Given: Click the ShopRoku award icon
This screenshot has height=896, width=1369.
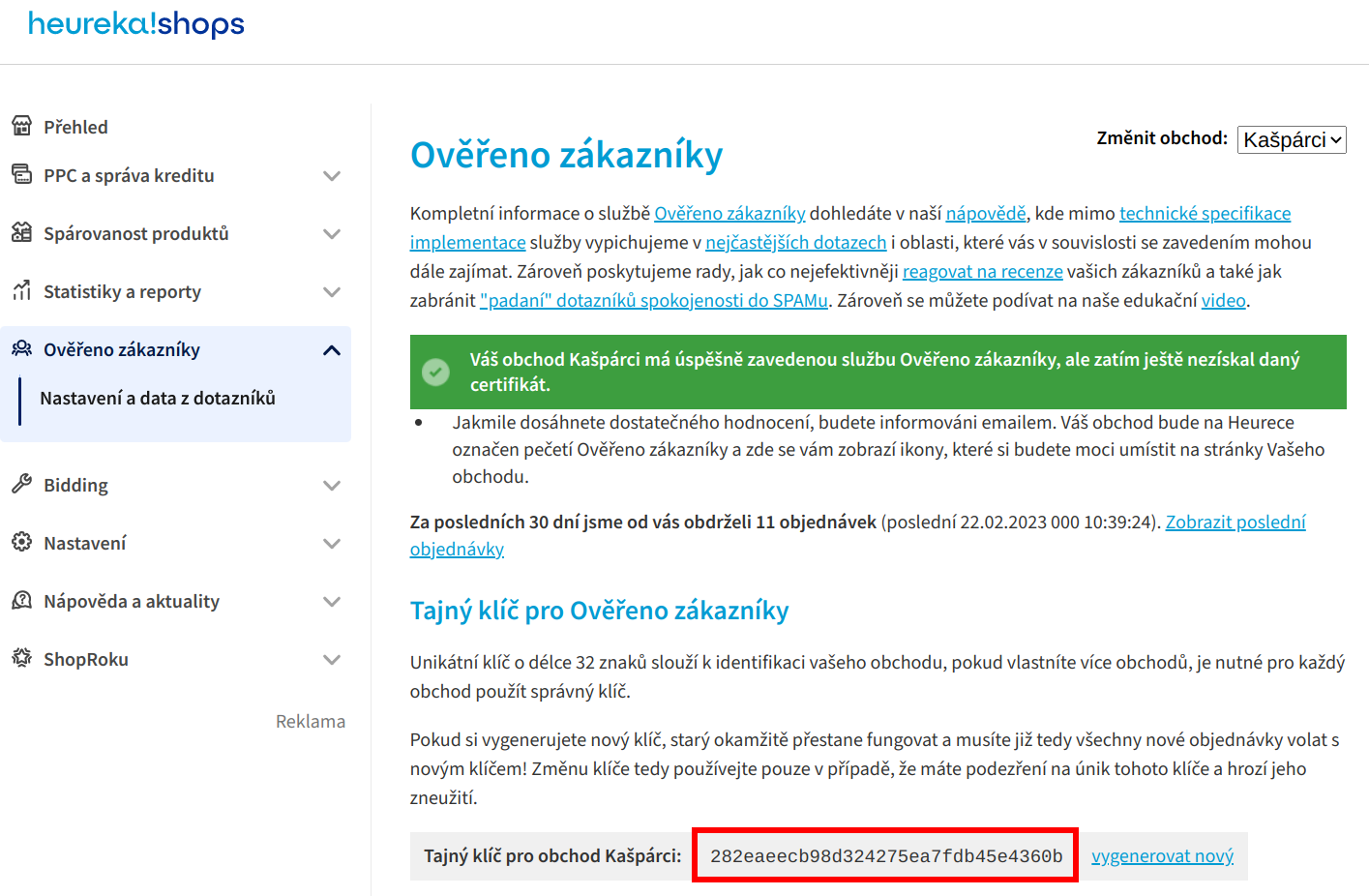Looking at the screenshot, I should click(21, 658).
